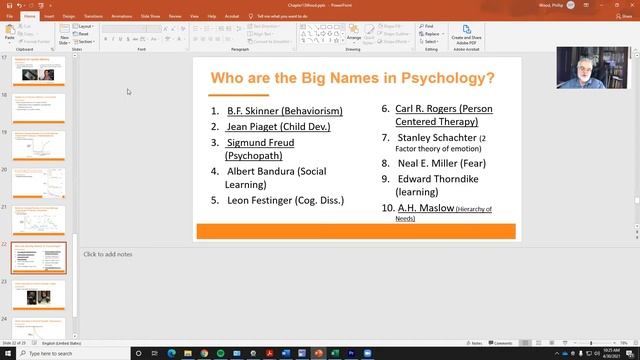Viewport: 640px width, 360px height.
Task: Click the B.F. Skinner (Behaviorism) link
Action: (x=285, y=111)
